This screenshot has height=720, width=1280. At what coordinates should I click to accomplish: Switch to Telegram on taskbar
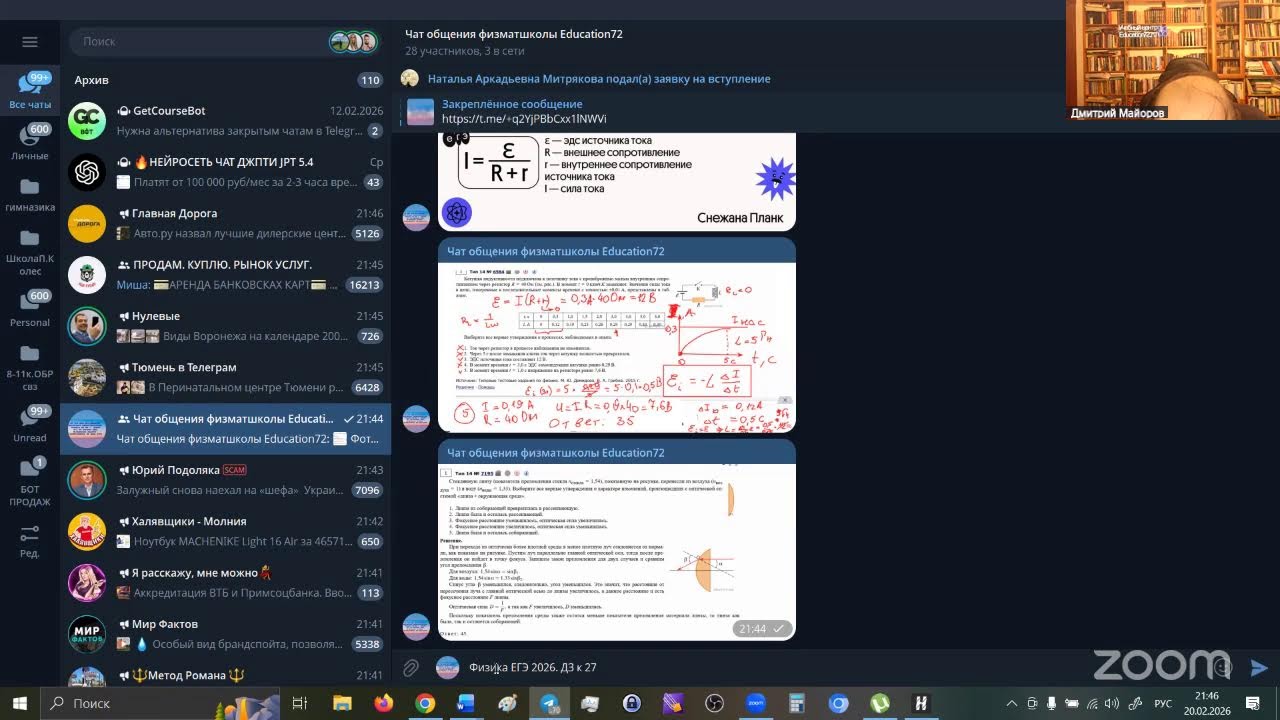pos(550,703)
